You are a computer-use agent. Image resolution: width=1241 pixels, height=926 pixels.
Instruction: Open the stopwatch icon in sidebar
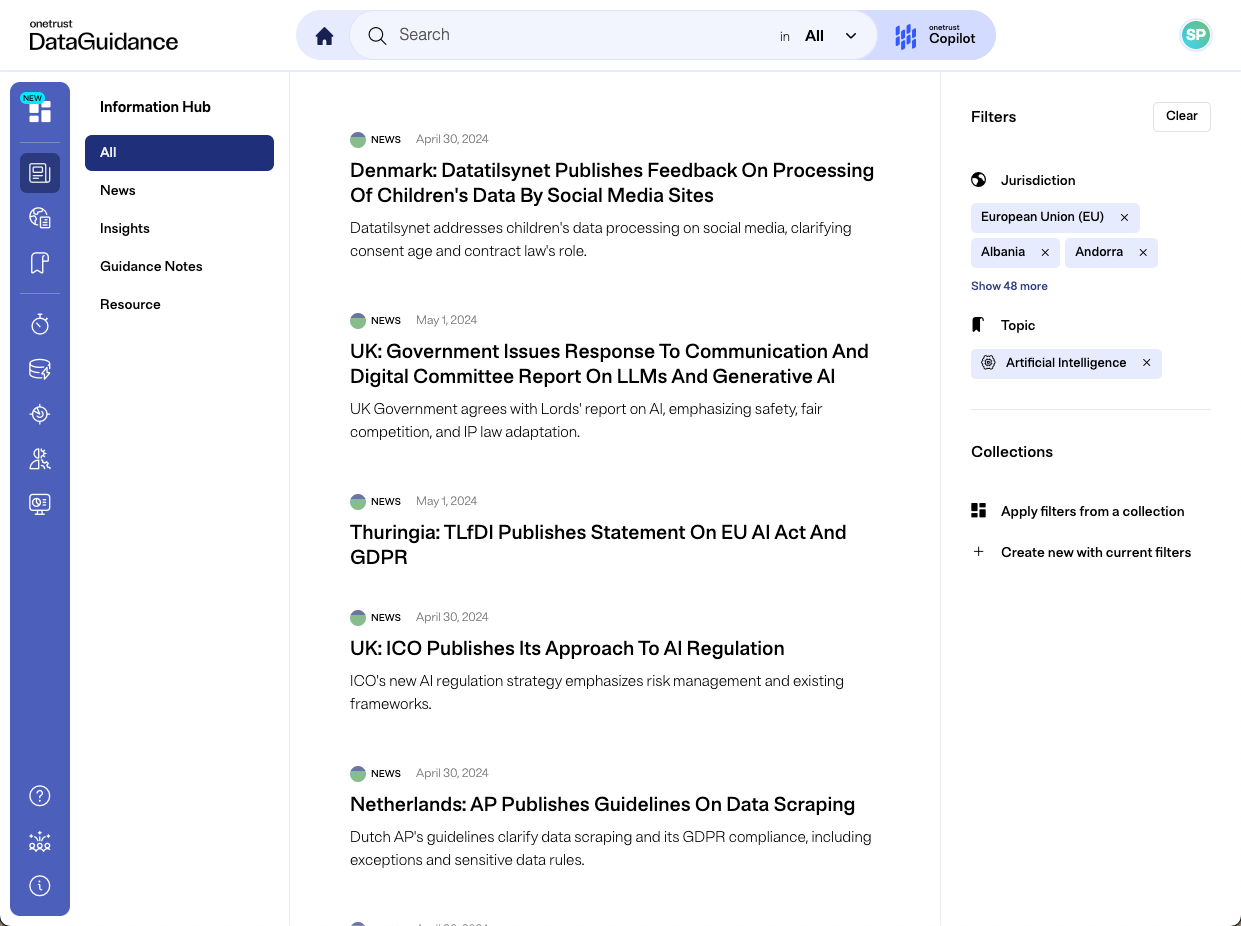click(x=40, y=324)
